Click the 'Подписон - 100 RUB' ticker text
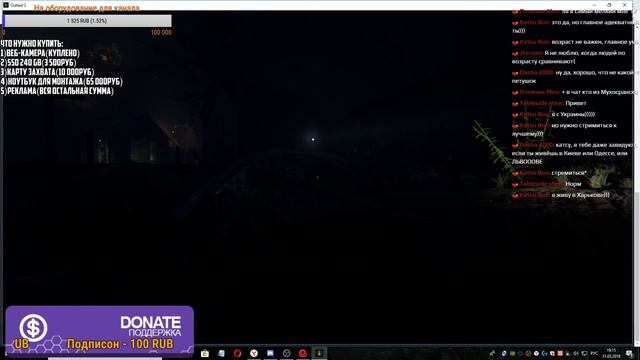Viewport: 640px width, 360px height. [x=120, y=344]
